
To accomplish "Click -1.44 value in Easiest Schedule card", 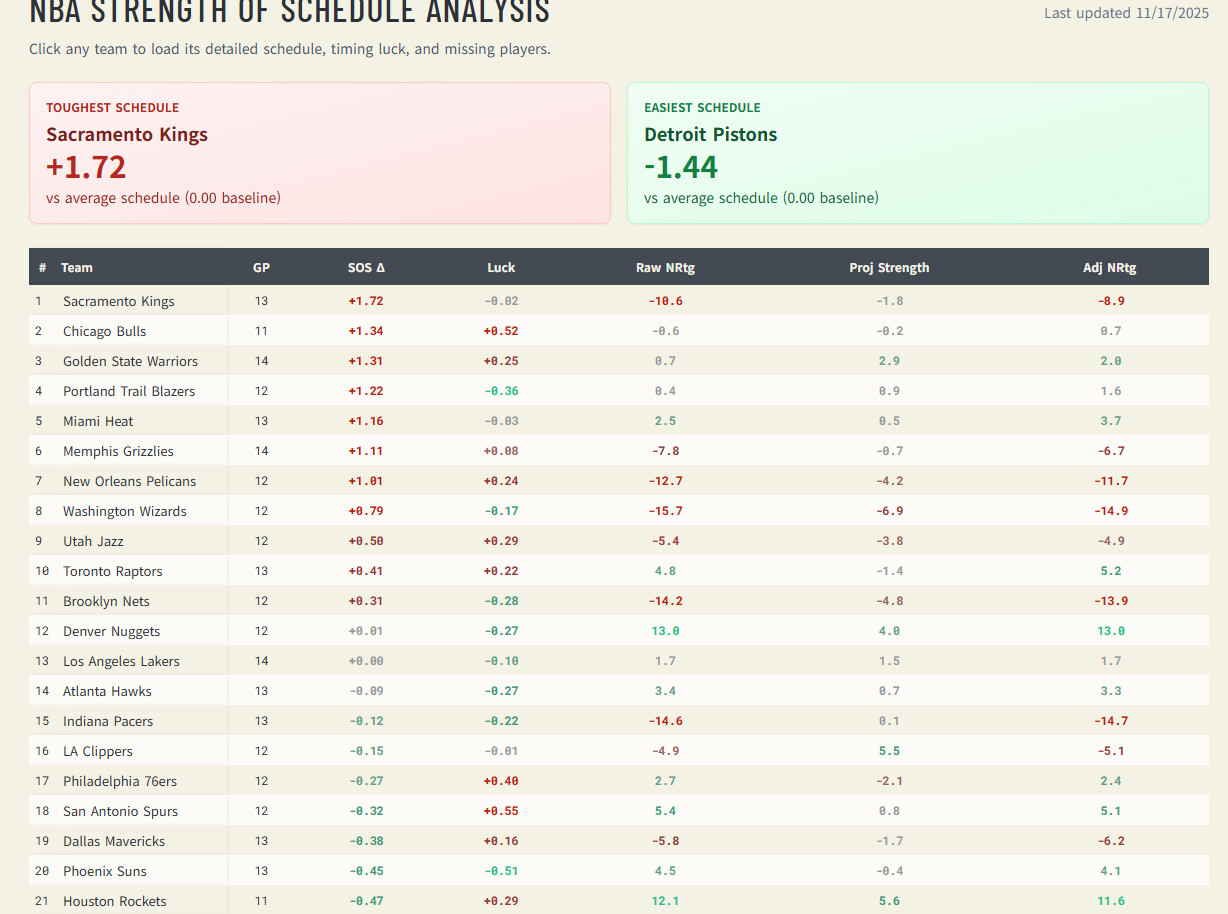I will tap(681, 167).
